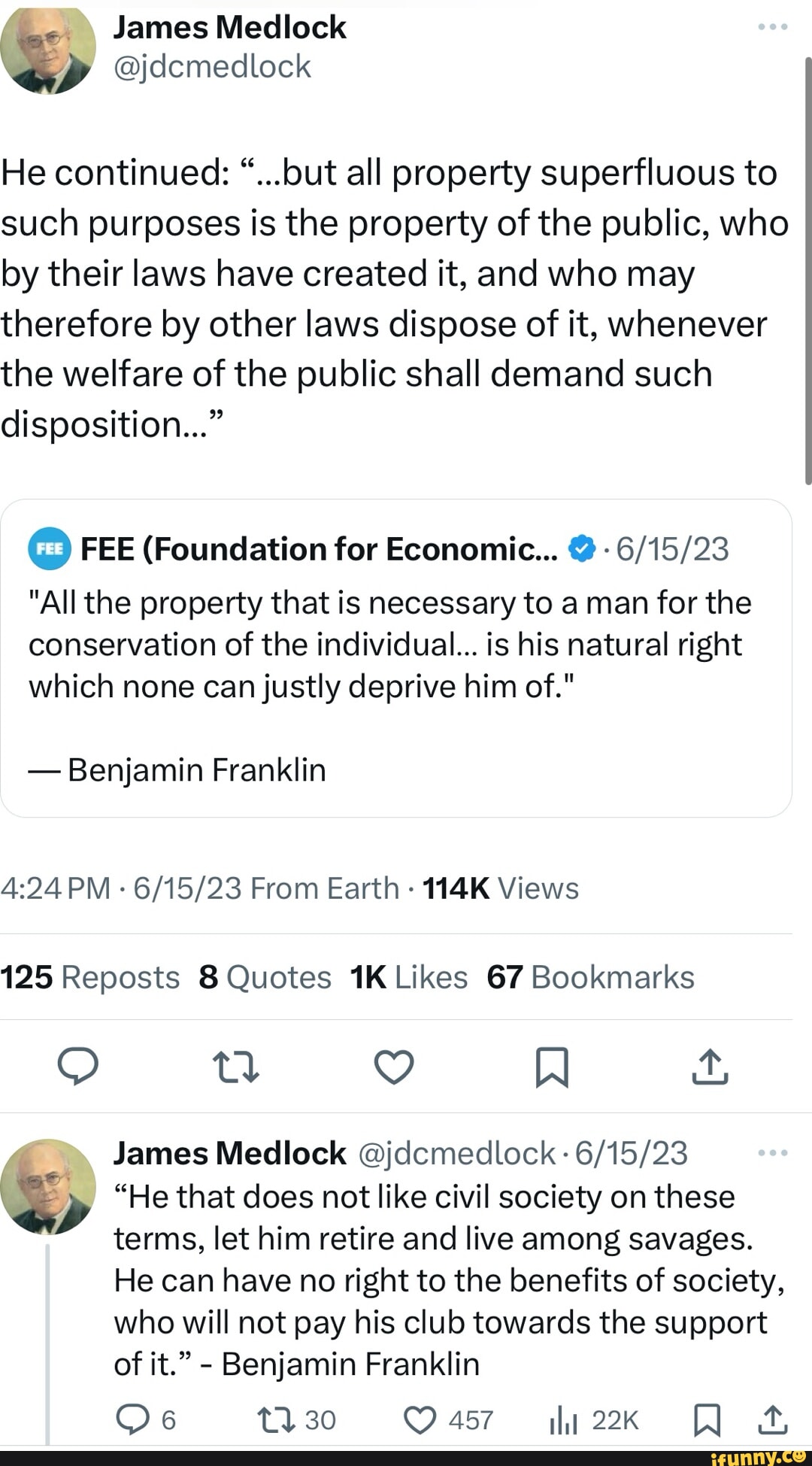
Task: Share the reply tweet via share icon
Action: 772,1419
